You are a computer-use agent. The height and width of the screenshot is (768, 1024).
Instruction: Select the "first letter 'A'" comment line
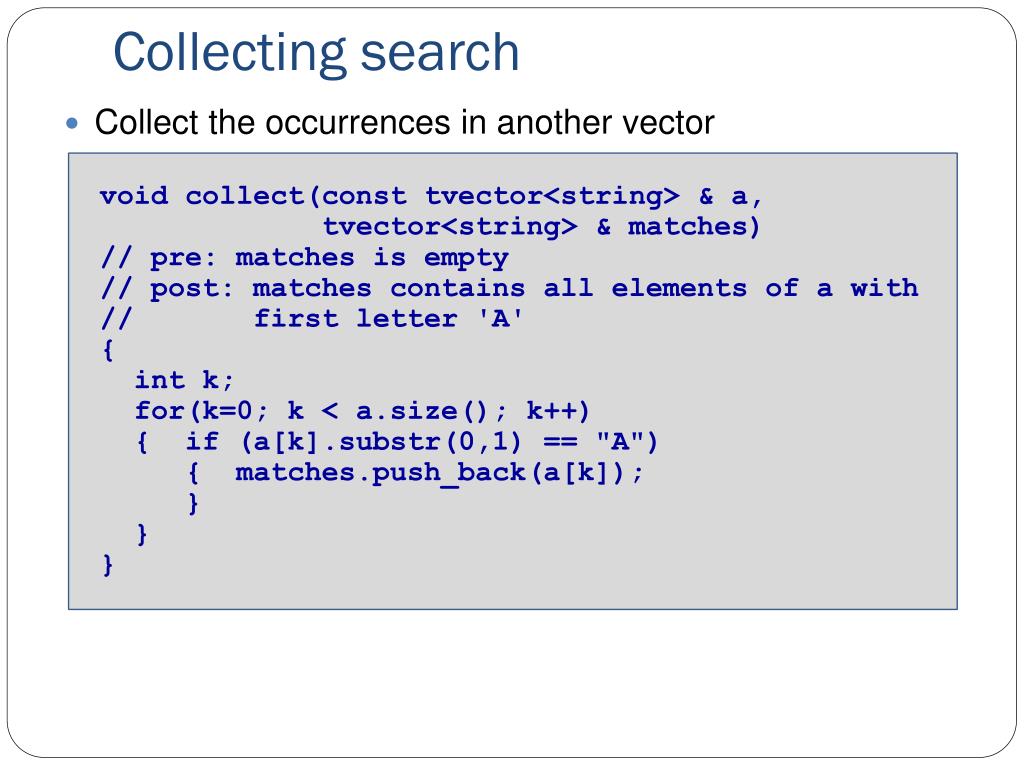point(388,319)
